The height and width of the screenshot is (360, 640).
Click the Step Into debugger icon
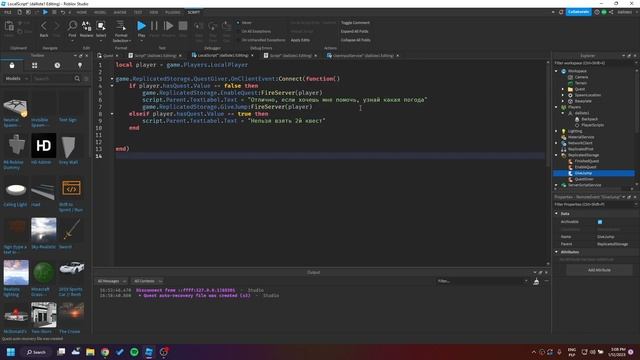click(199, 27)
